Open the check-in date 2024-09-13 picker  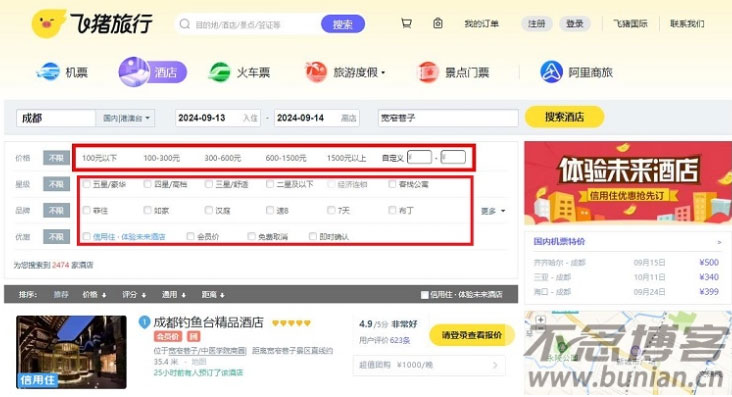[x=218, y=118]
